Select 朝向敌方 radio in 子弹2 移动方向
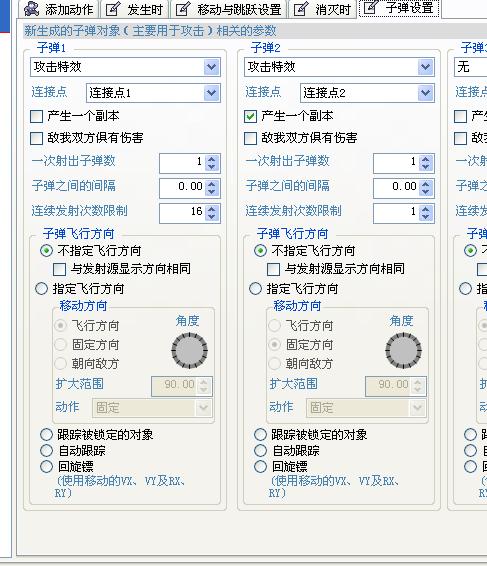Viewport: 487px width, 566px height. [274, 363]
